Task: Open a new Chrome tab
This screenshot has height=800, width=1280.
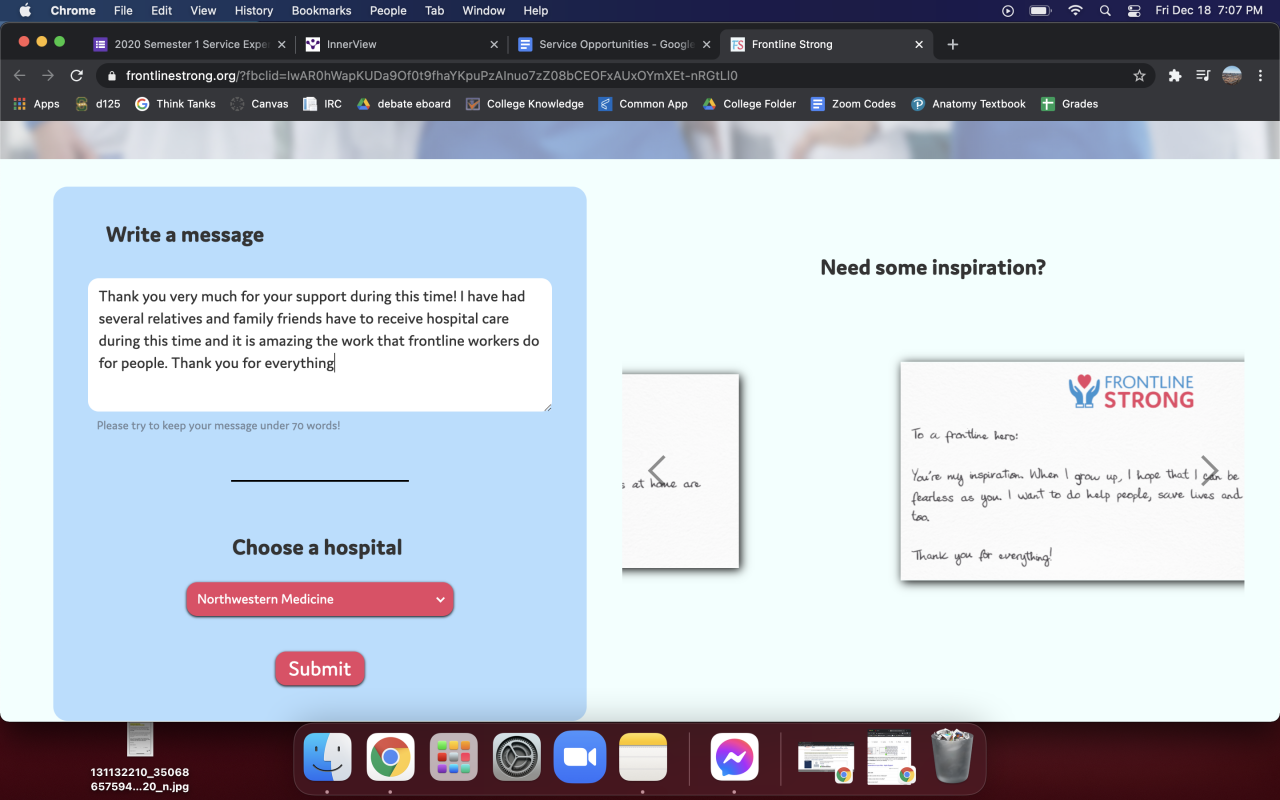Action: point(953,44)
